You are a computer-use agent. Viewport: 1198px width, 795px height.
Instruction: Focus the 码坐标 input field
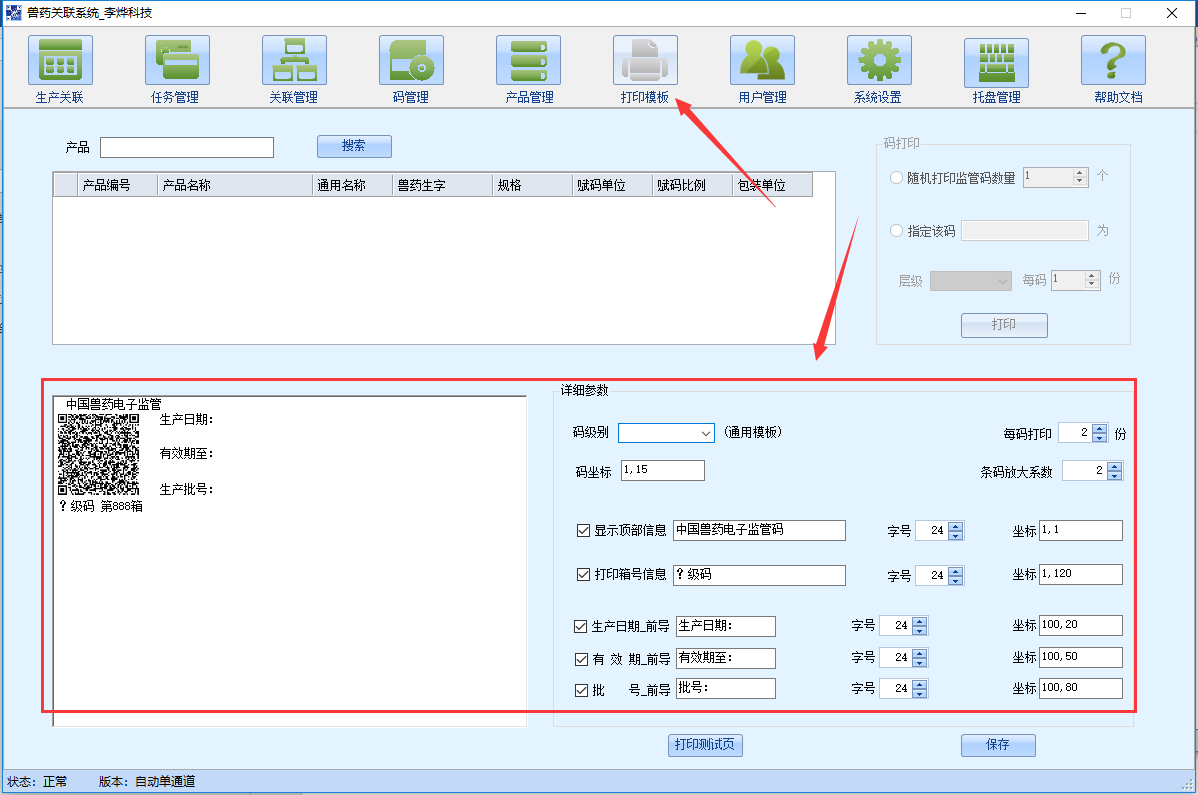tap(663, 470)
